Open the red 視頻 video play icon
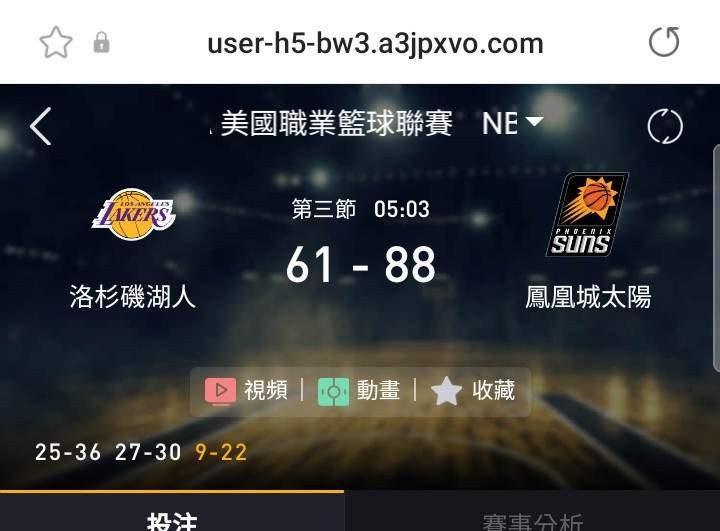This screenshot has width=720, height=531. tap(220, 391)
